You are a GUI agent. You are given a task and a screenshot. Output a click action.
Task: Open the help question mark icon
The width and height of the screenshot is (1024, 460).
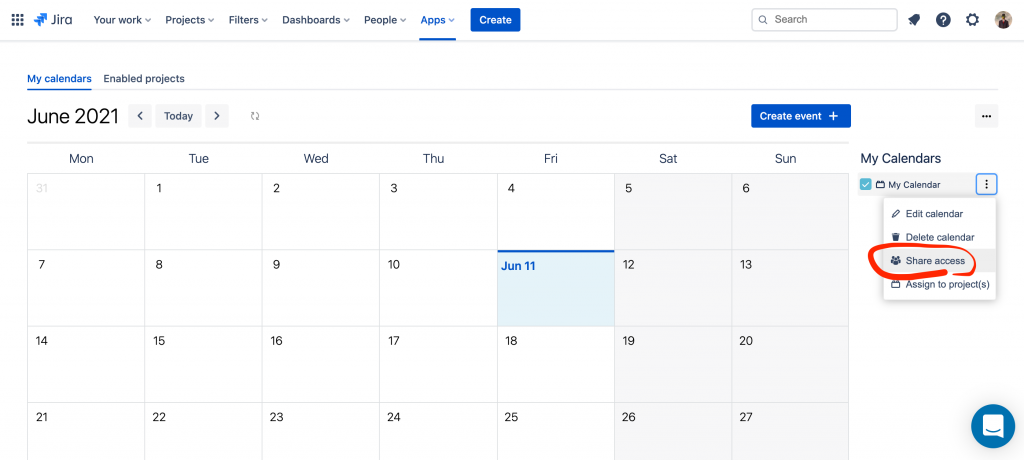click(943, 20)
